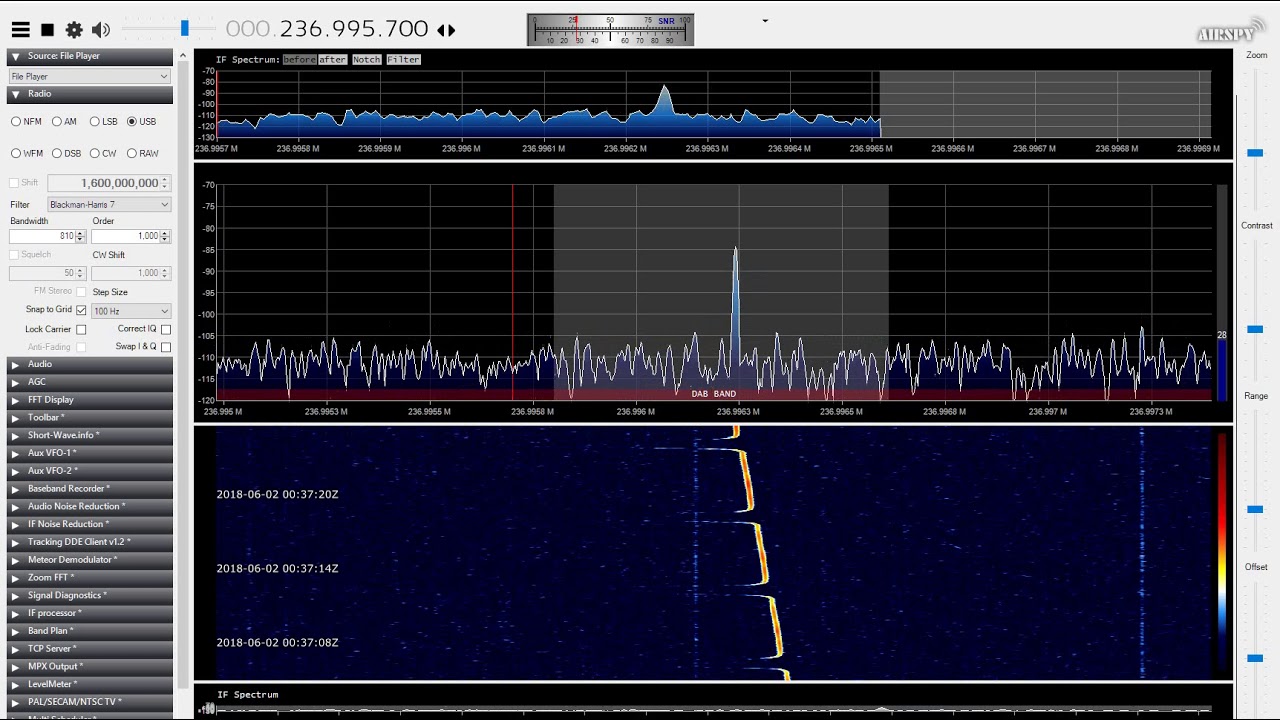Expand the FFT Display panel
This screenshot has width=1280, height=720.
tap(90, 400)
